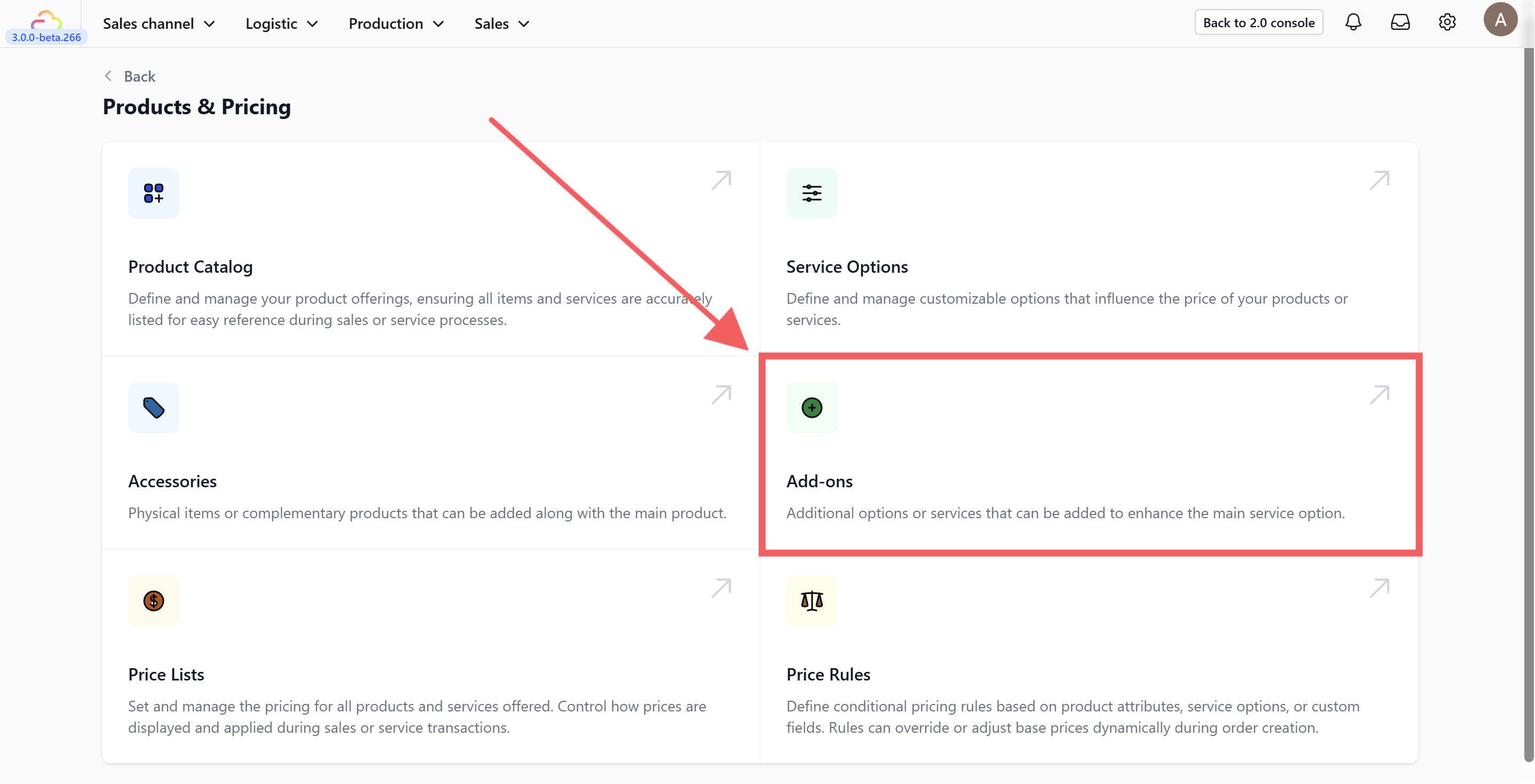Click the cloud logo at top-left

pos(46,20)
